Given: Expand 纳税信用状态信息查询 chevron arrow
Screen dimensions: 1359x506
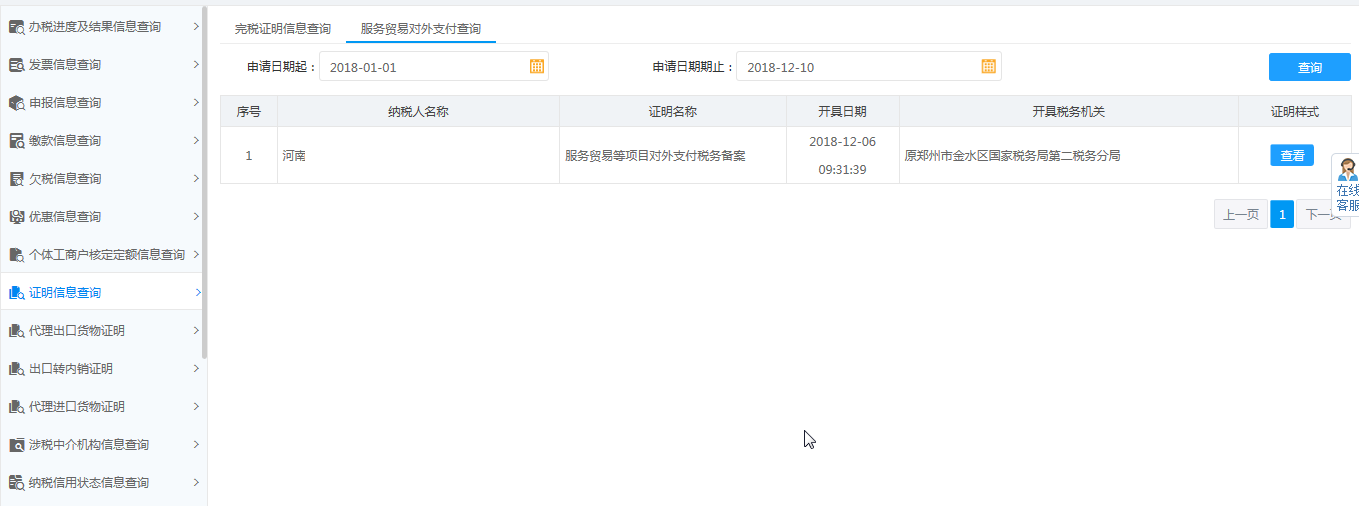Looking at the screenshot, I should (196, 483).
